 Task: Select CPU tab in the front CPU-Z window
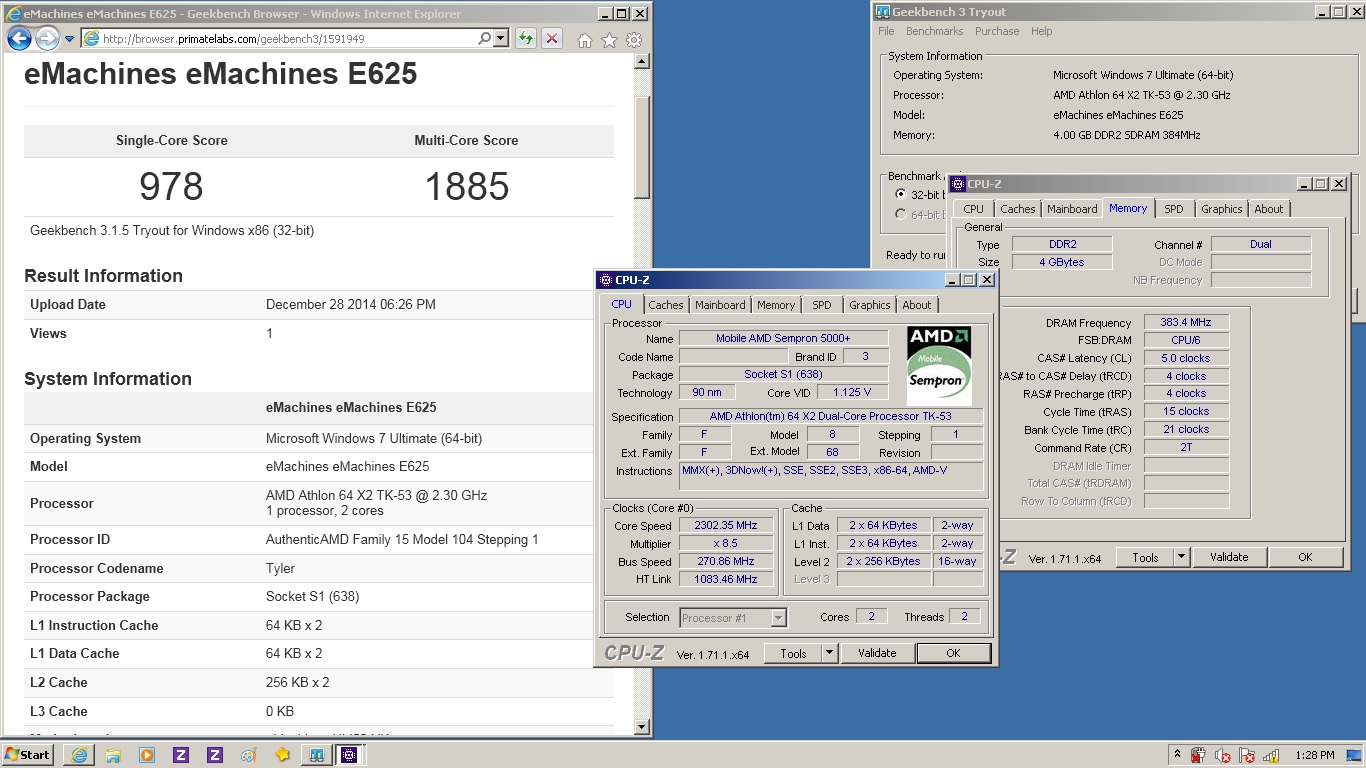point(622,304)
